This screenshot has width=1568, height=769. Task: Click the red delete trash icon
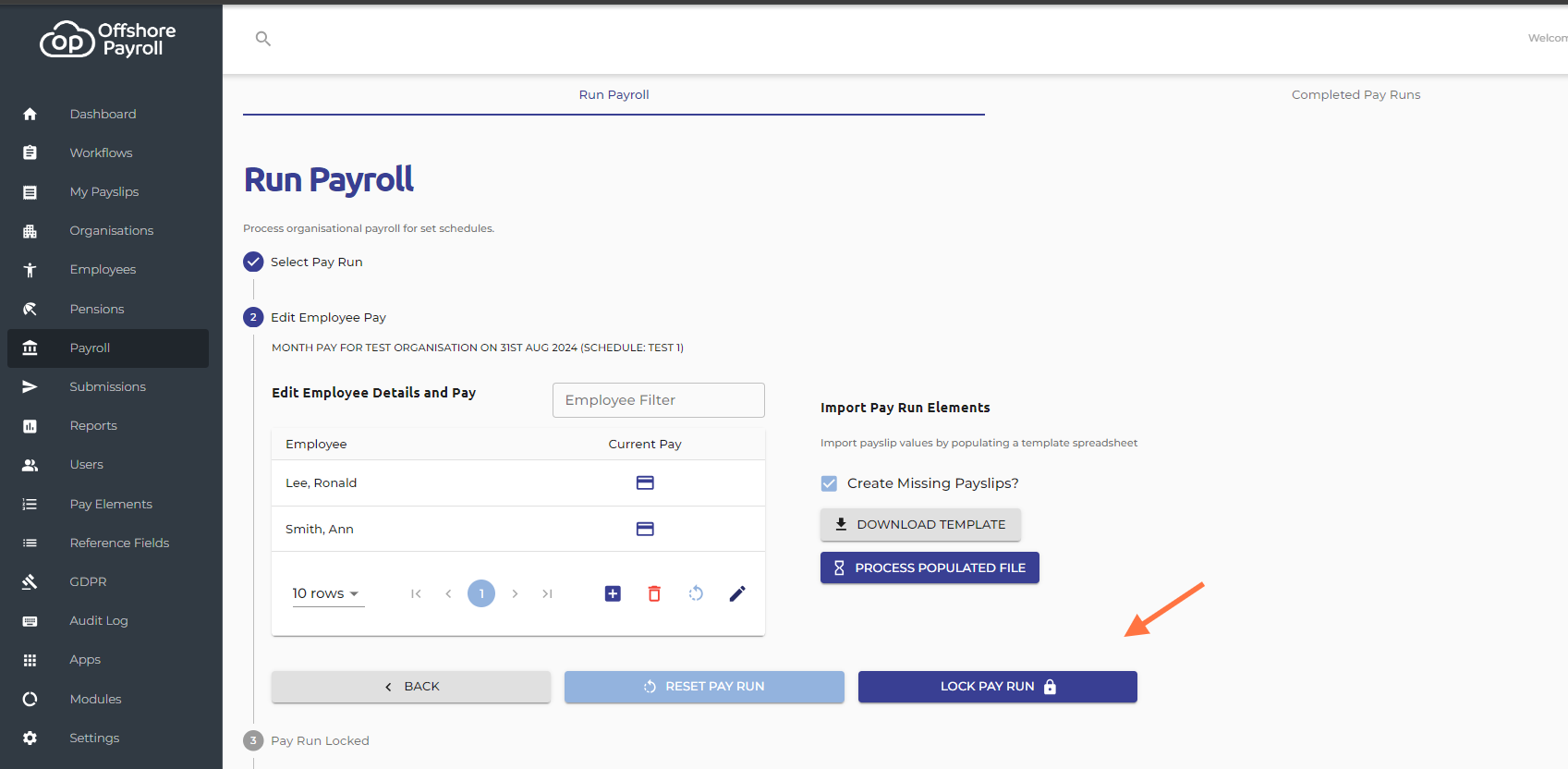(x=654, y=593)
